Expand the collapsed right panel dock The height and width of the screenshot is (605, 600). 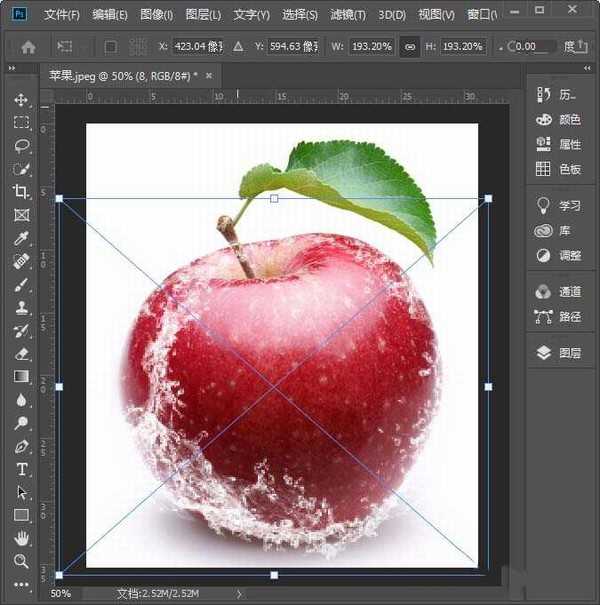point(588,70)
